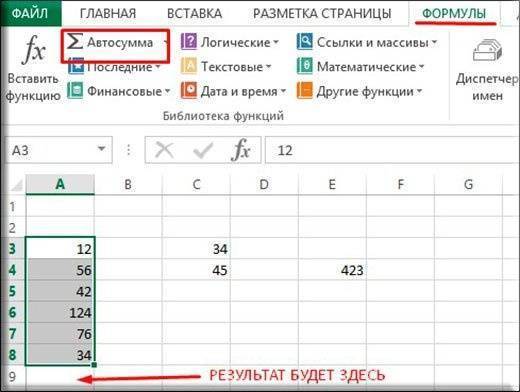Click the Insert Function fx icon in ribbon
The width and height of the screenshot is (520, 392).
click(x=33, y=50)
